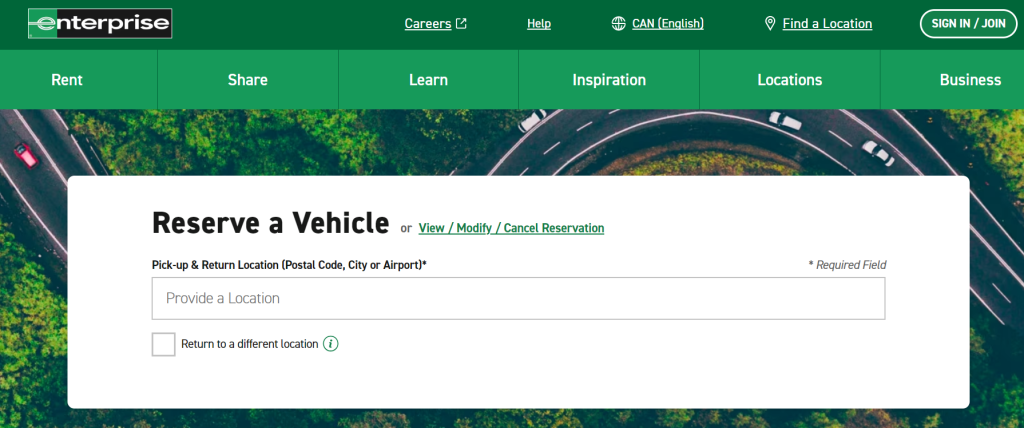Open info tooltip for different return location
Viewport: 1024px width, 428px height.
pos(331,344)
